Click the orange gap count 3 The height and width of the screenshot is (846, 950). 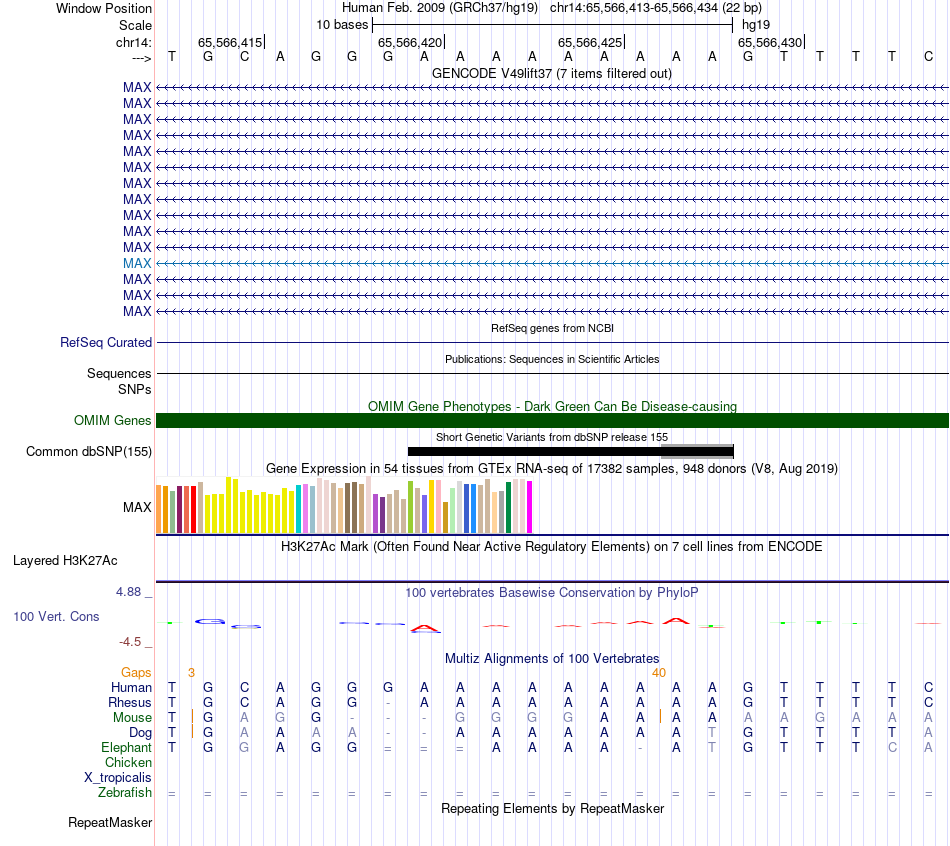(x=191, y=673)
